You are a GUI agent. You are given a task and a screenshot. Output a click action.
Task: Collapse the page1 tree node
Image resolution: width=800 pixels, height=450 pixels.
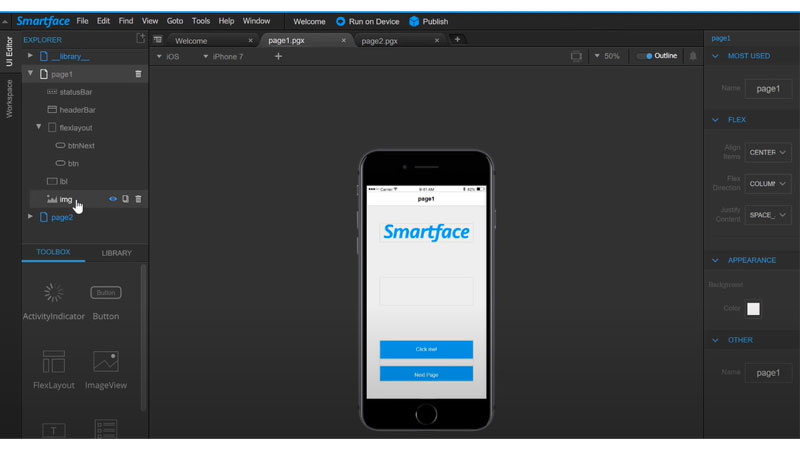(30, 73)
